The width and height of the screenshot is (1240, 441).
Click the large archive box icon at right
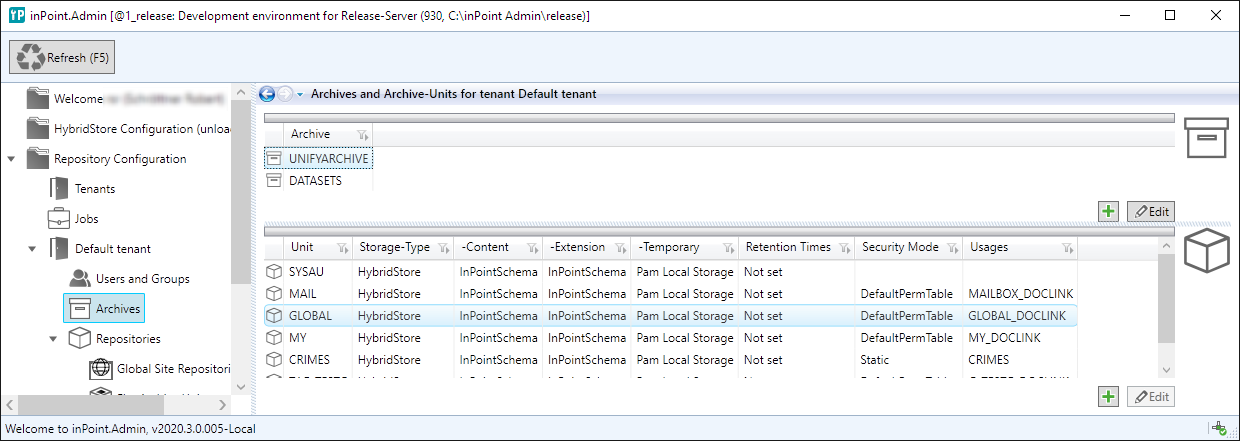[1205, 137]
